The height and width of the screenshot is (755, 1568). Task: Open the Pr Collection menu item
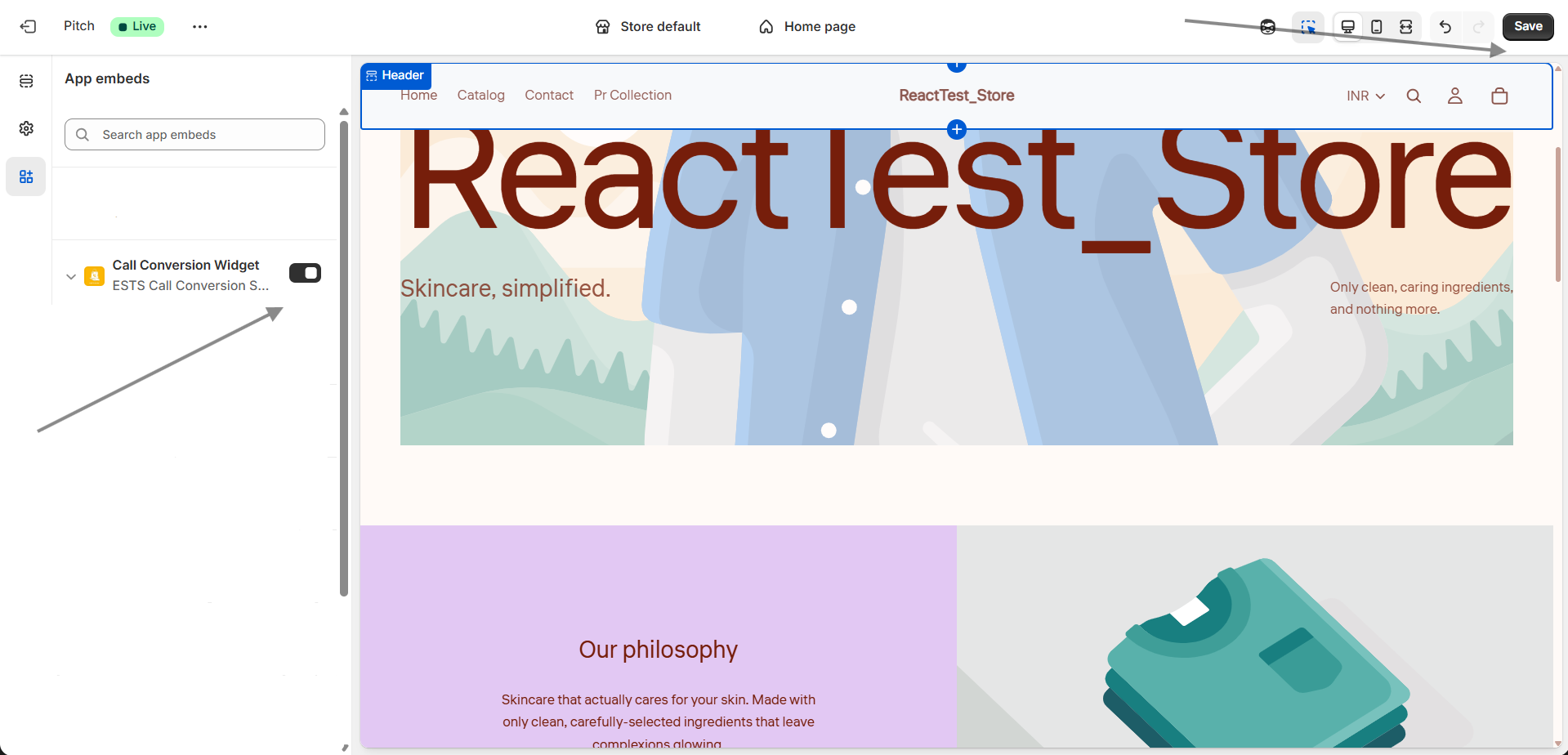pos(632,95)
